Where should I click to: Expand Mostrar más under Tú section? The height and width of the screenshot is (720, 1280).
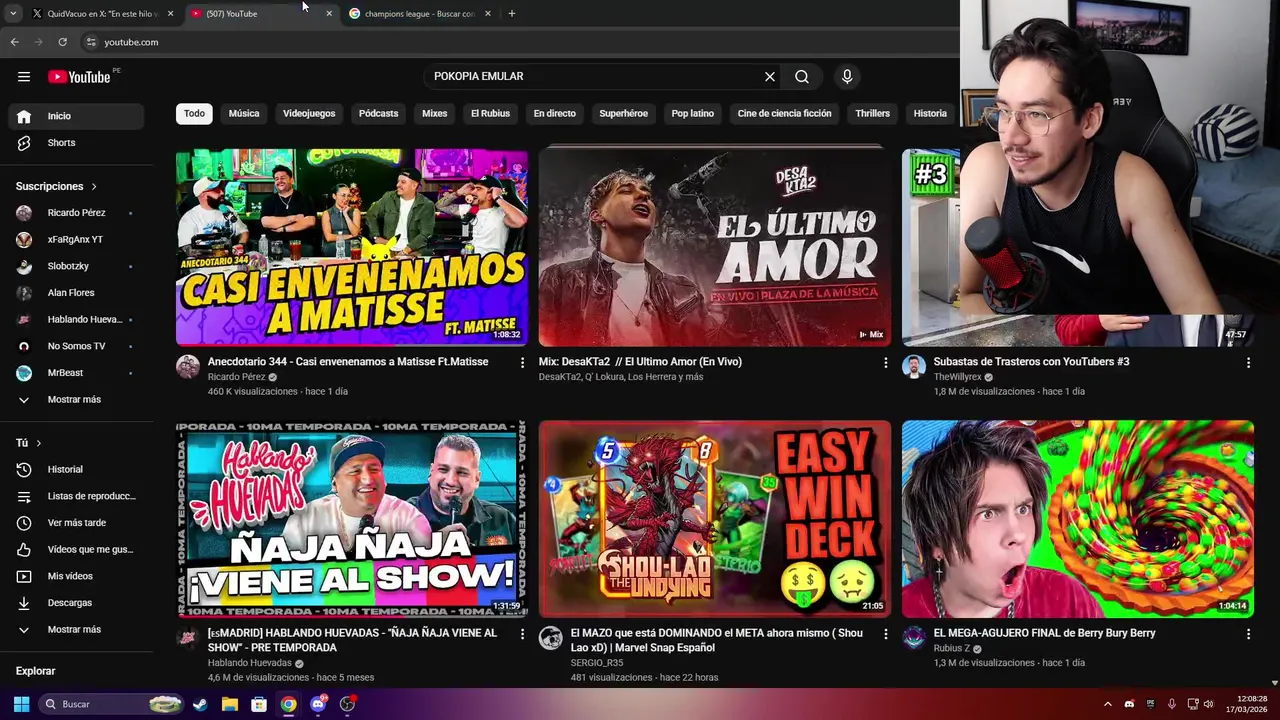[x=76, y=630]
